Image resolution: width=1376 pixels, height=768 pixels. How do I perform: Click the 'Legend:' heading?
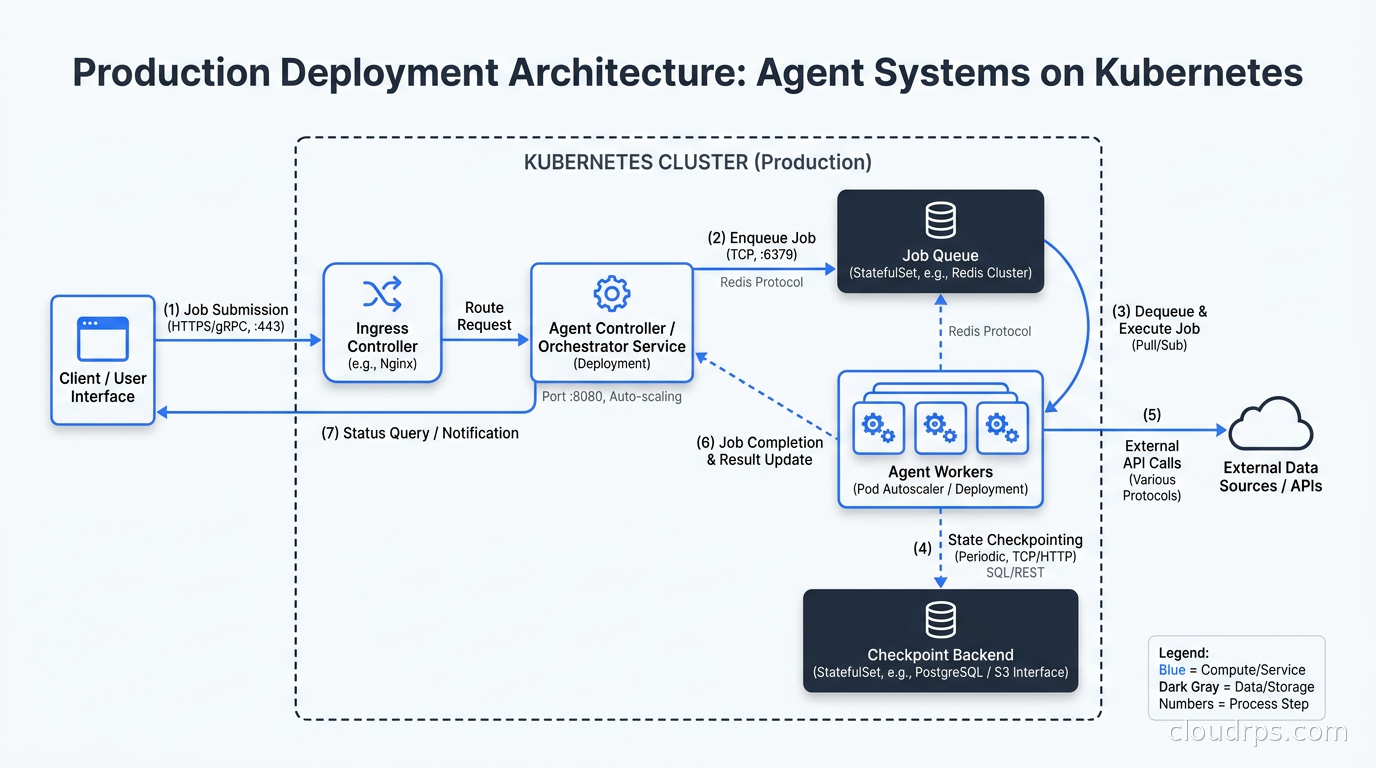tap(1184, 653)
